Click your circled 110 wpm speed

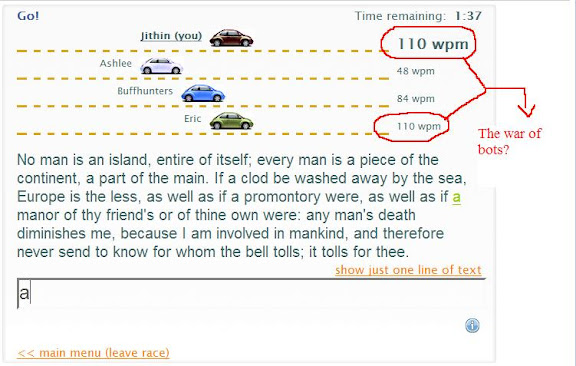[433, 44]
